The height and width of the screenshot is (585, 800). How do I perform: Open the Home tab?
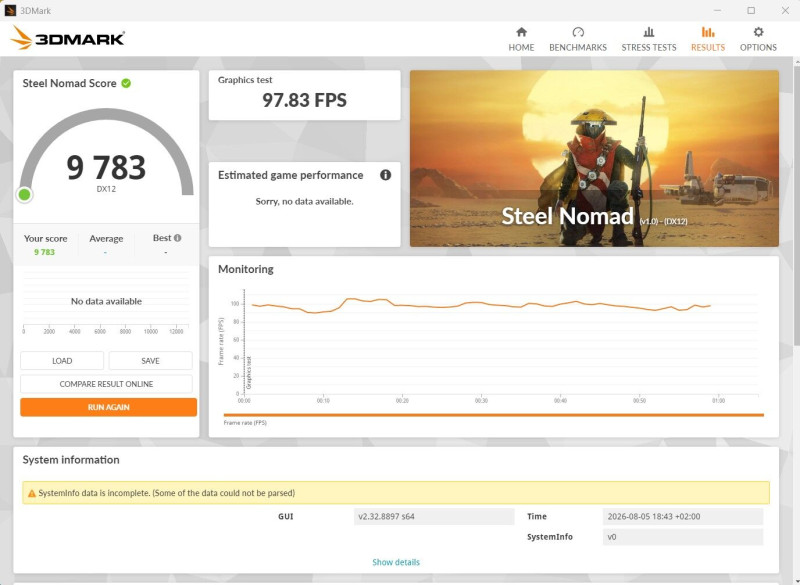[x=521, y=39]
